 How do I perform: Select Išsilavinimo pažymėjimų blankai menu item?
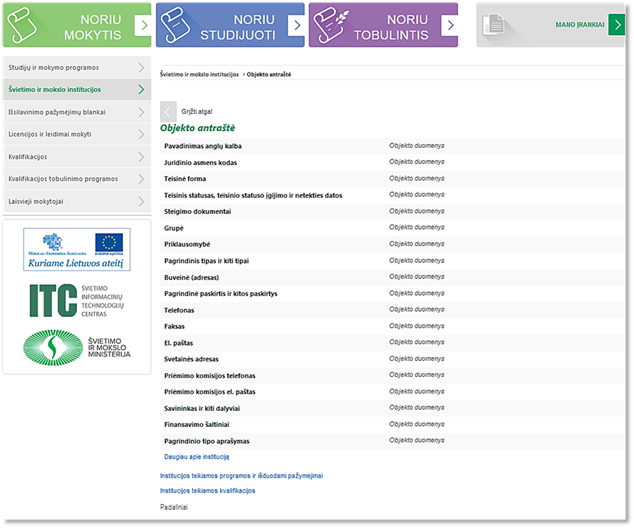[x=77, y=112]
